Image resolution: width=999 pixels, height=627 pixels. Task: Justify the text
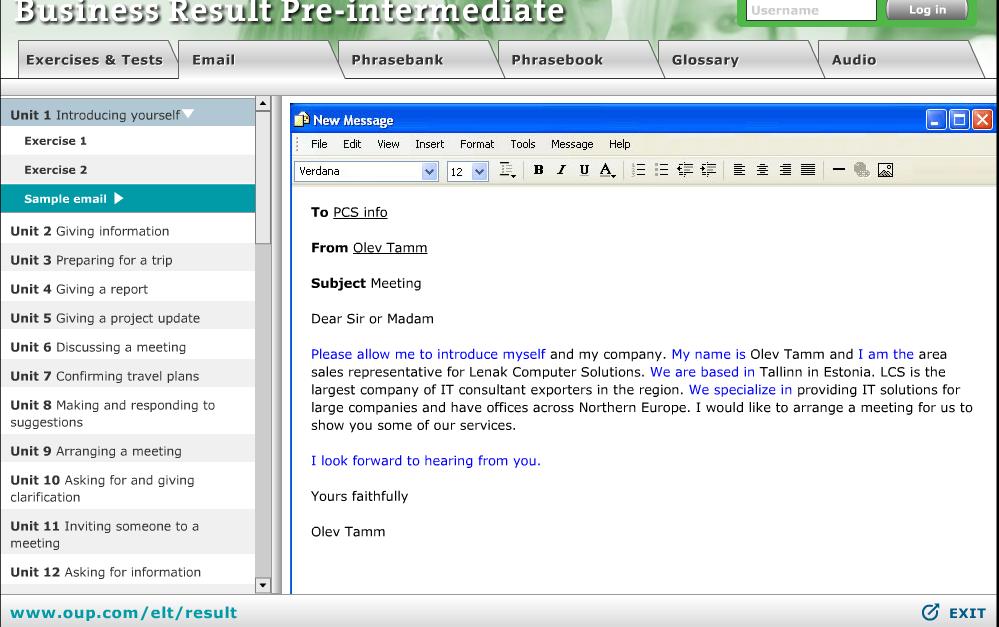pyautogui.click(x=808, y=170)
